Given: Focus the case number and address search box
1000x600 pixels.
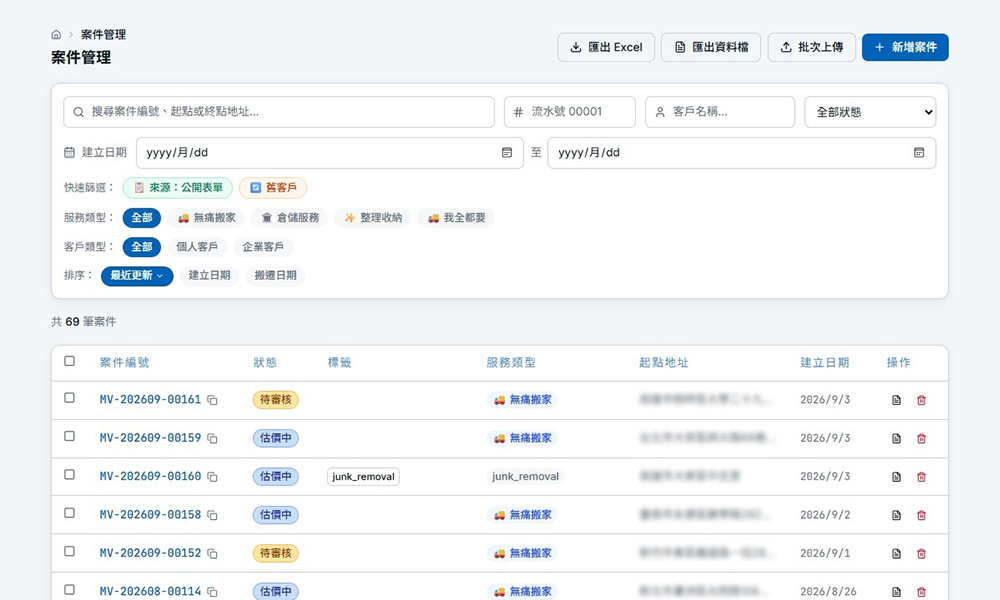Looking at the screenshot, I should point(279,112).
